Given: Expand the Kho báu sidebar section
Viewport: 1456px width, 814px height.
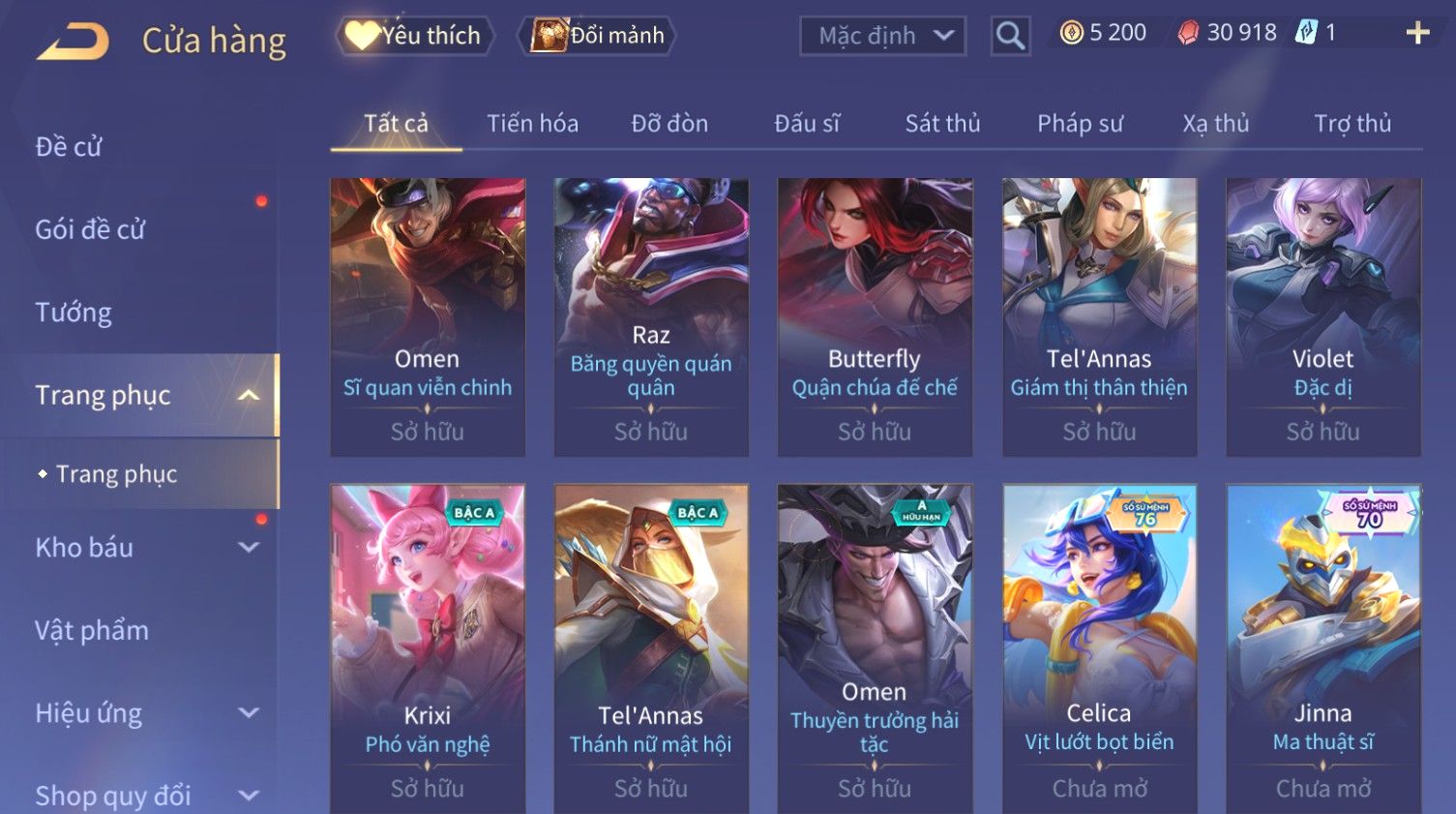Looking at the screenshot, I should pyautogui.click(x=249, y=547).
